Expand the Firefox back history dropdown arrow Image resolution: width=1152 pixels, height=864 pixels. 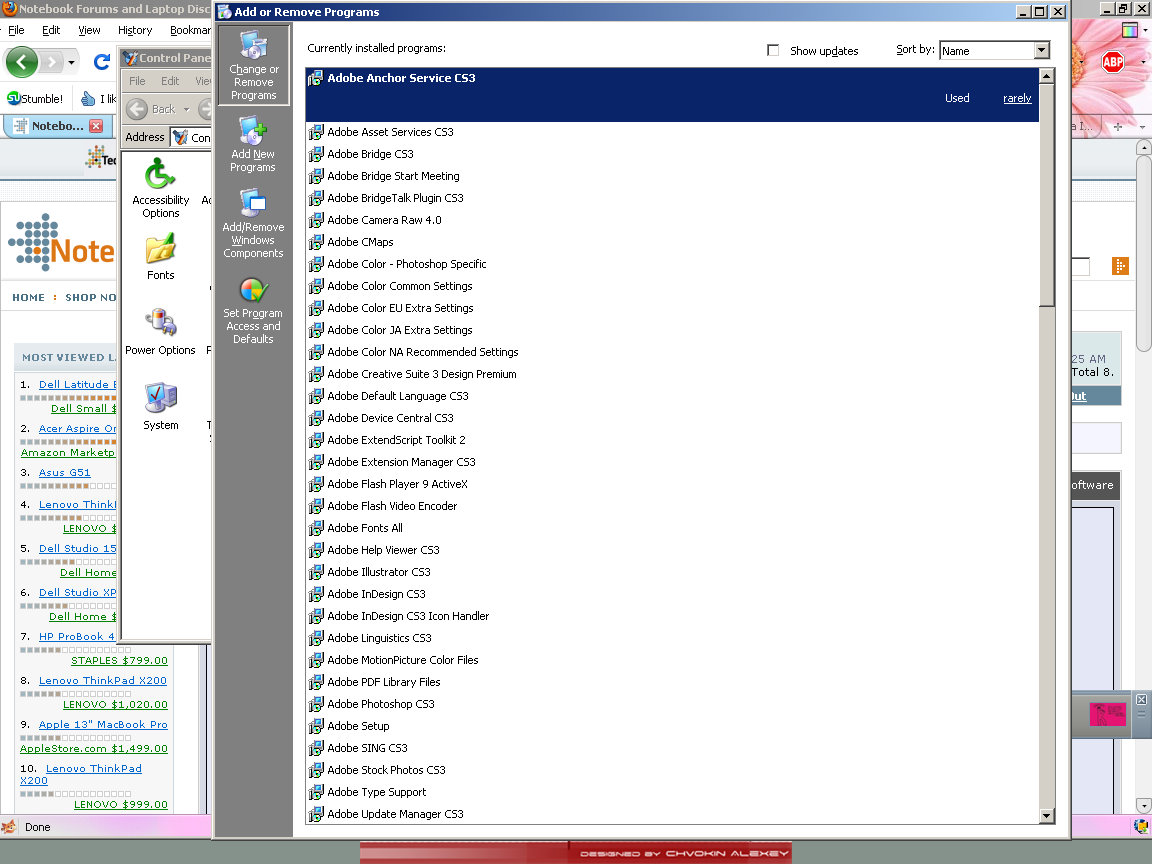[x=71, y=62]
